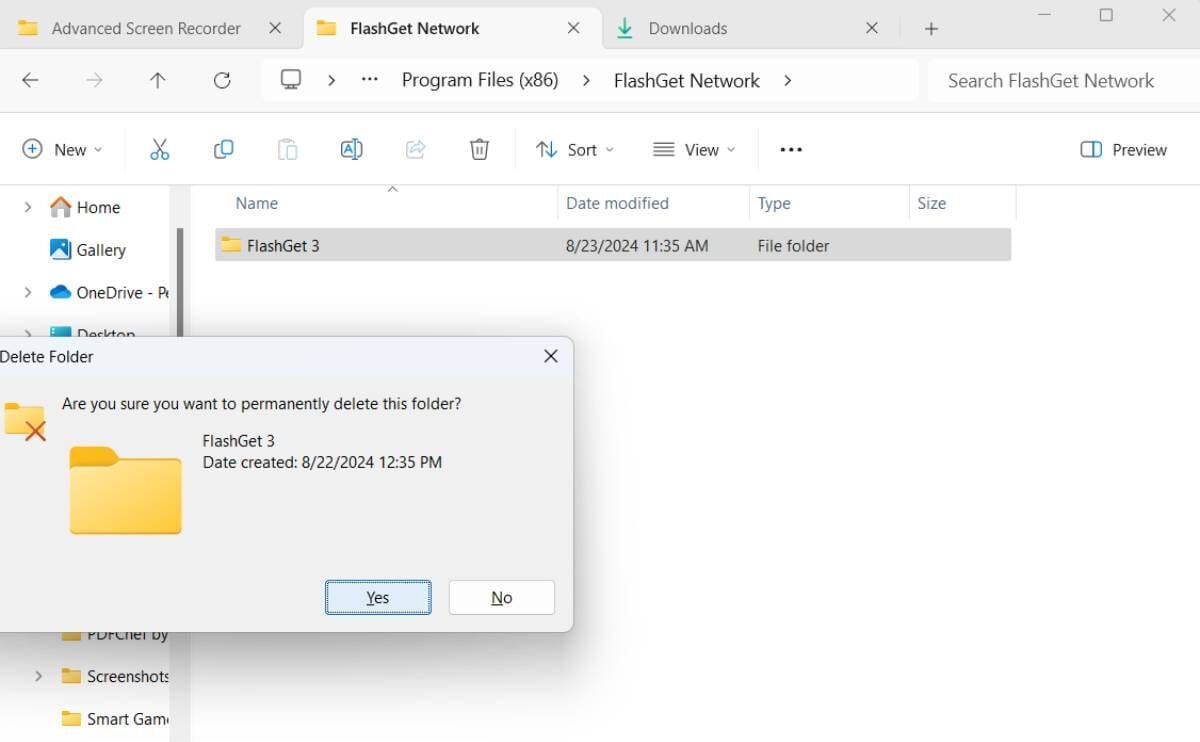The height and width of the screenshot is (742, 1200).
Task: Click the Refresh icon
Action: 222,81
